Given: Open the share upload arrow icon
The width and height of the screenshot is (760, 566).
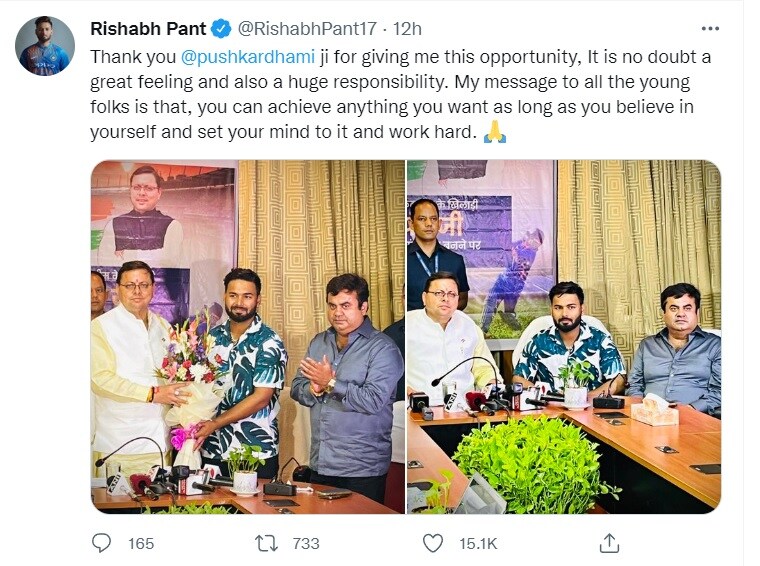Looking at the screenshot, I should 609,543.
